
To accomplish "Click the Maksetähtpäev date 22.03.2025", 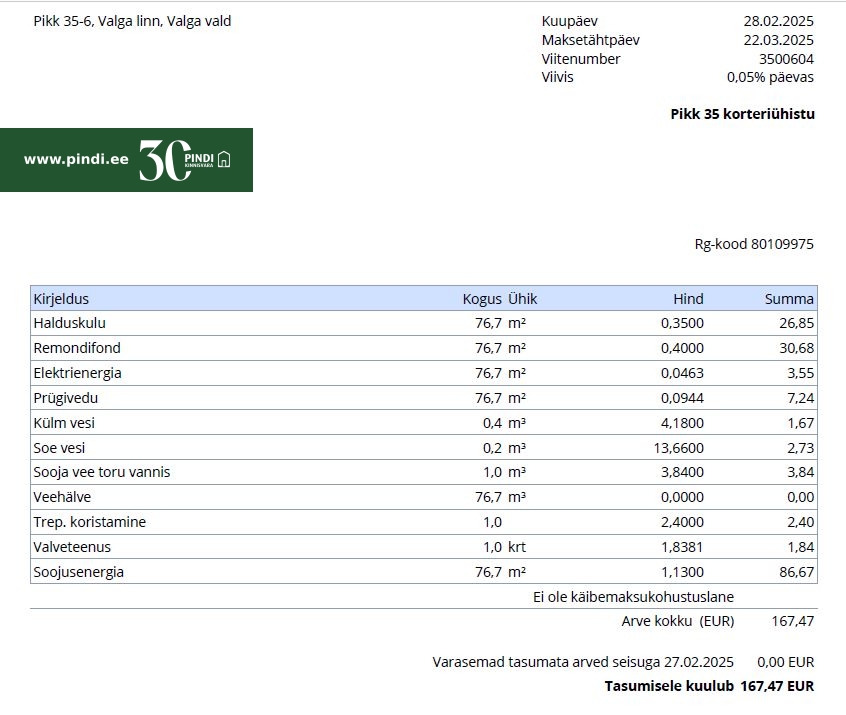I will click(779, 40).
